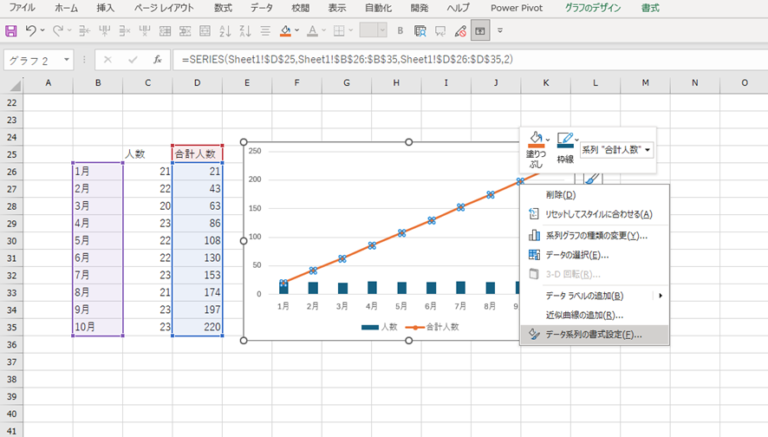Image resolution: width=768 pixels, height=437 pixels.
Task: Click the select-all corner triangle of sheet
Action: [x=16, y=86]
